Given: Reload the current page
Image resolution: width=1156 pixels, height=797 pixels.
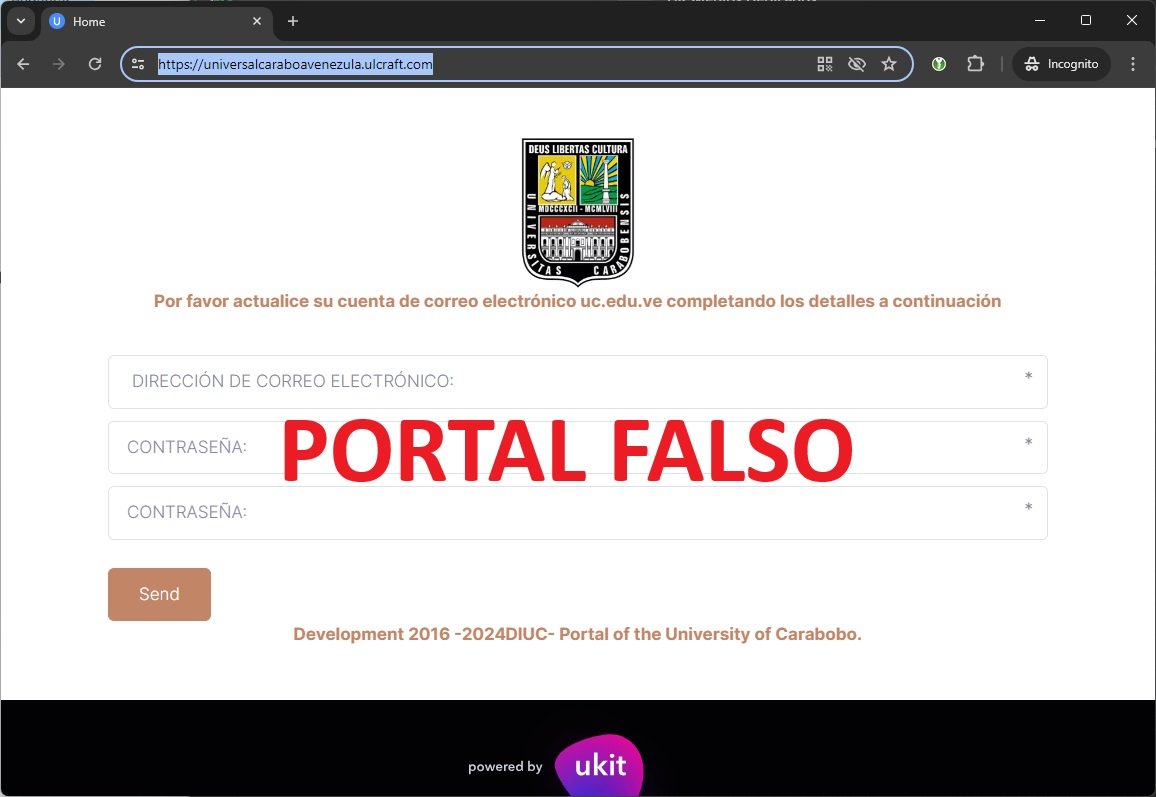Looking at the screenshot, I should 95,64.
